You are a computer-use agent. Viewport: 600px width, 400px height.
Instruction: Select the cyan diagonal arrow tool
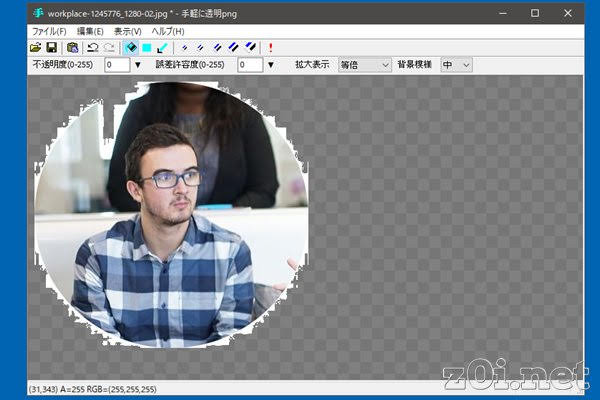point(163,48)
